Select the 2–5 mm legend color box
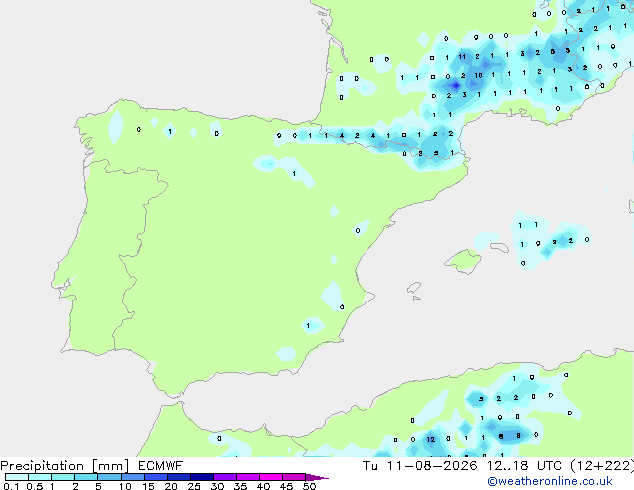This screenshot has width=634, height=490. click(x=86, y=477)
